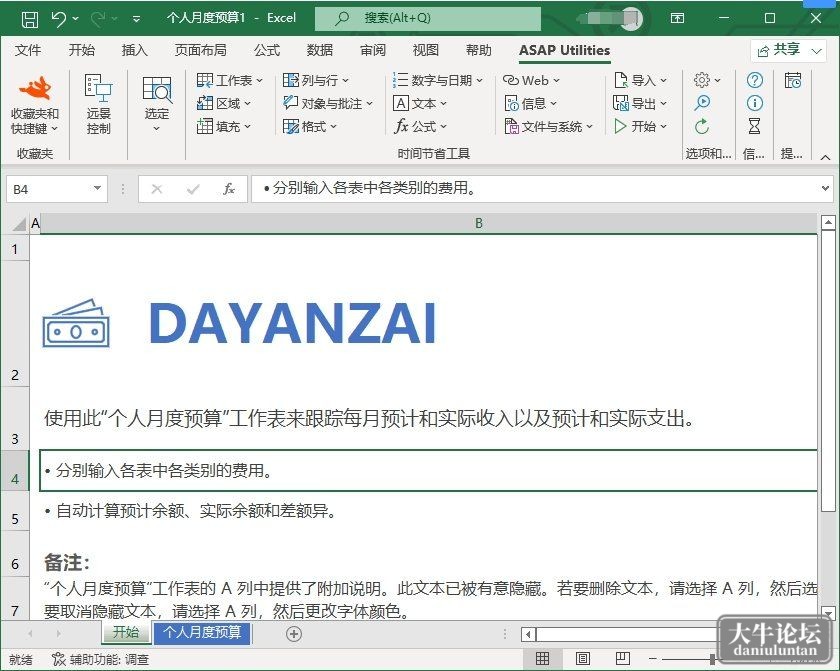Click the zoom slider in status bar

coord(712,659)
